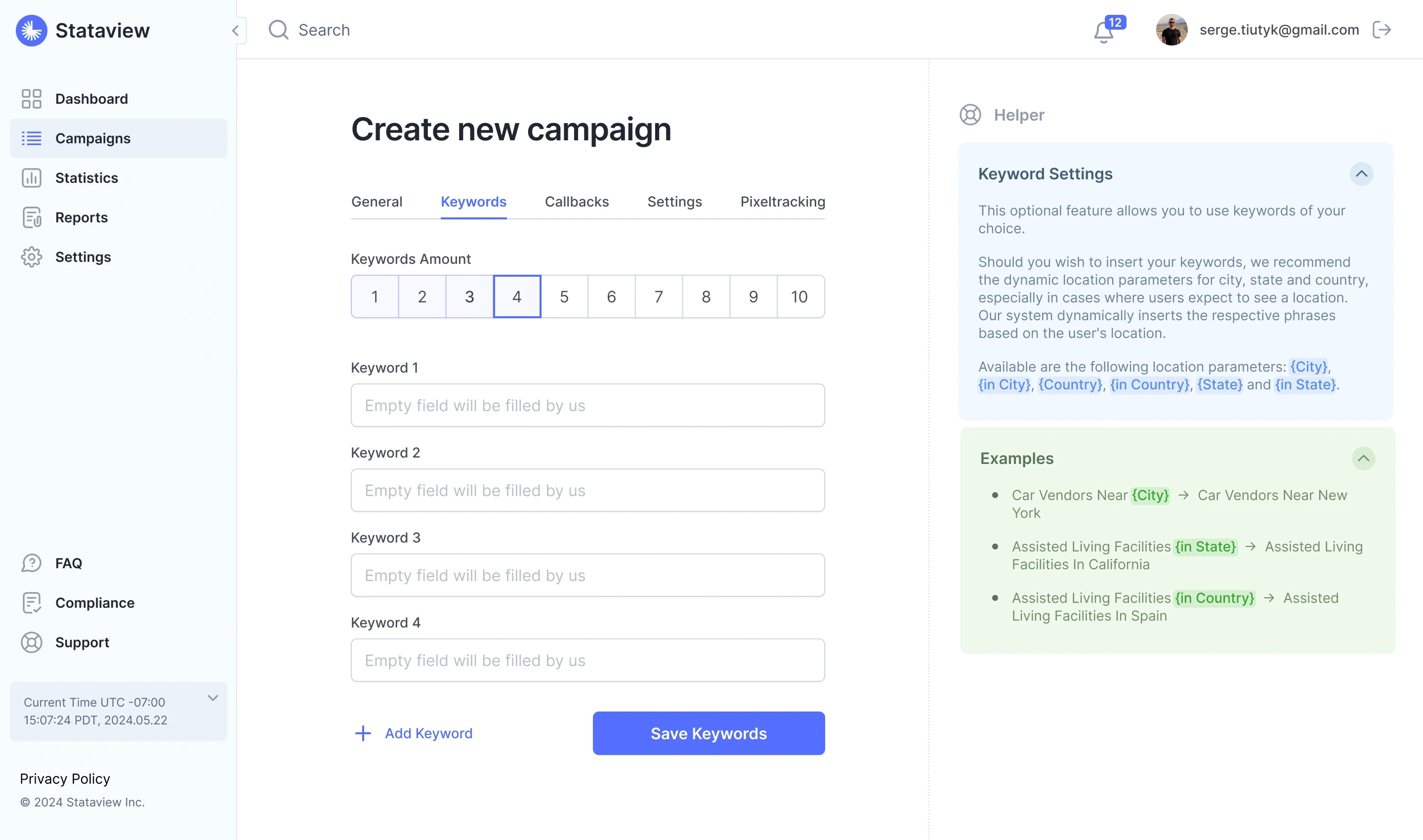The width and height of the screenshot is (1423, 840).
Task: Click the Save Keywords button
Action: tap(708, 733)
